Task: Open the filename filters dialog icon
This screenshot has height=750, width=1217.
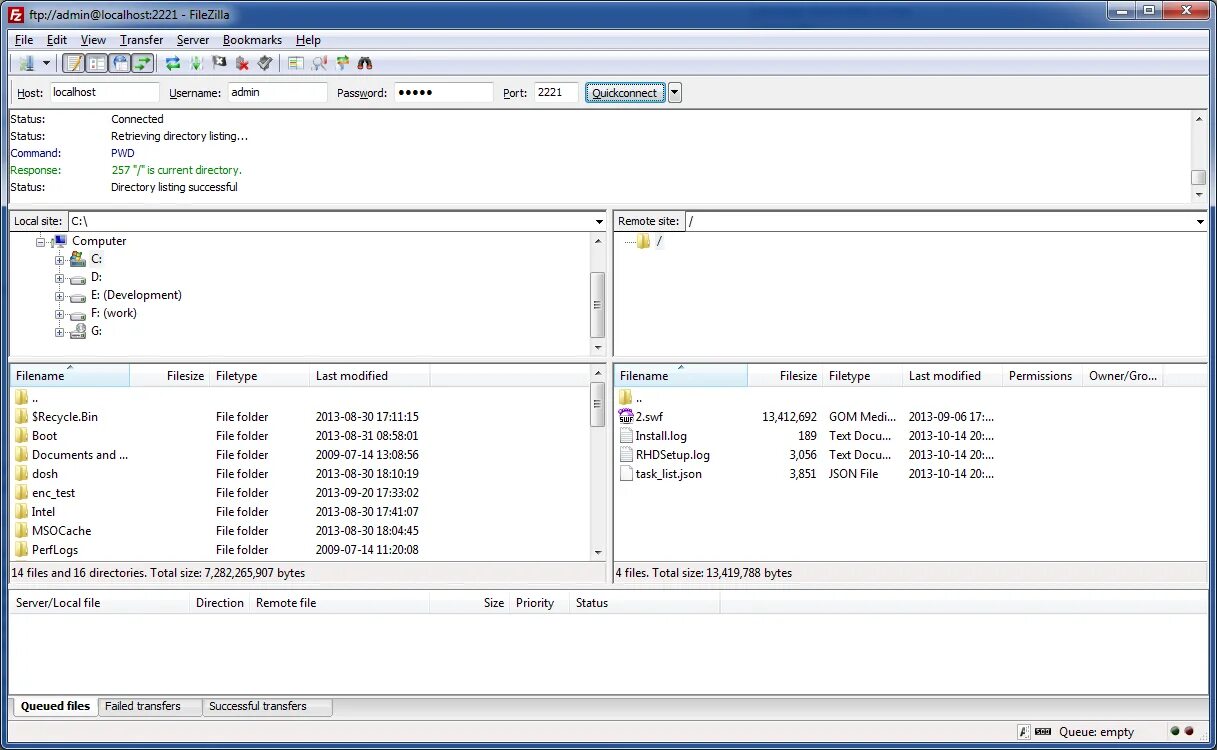Action: click(295, 63)
